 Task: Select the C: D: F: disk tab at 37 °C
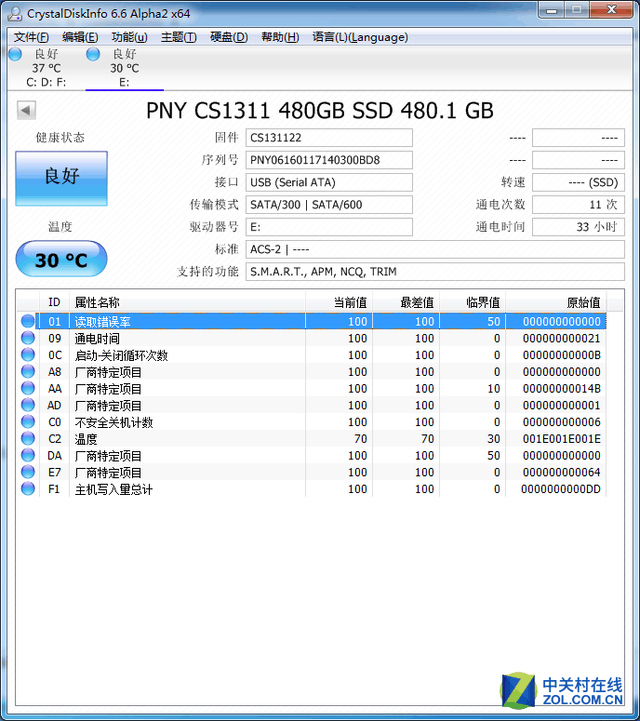click(46, 68)
